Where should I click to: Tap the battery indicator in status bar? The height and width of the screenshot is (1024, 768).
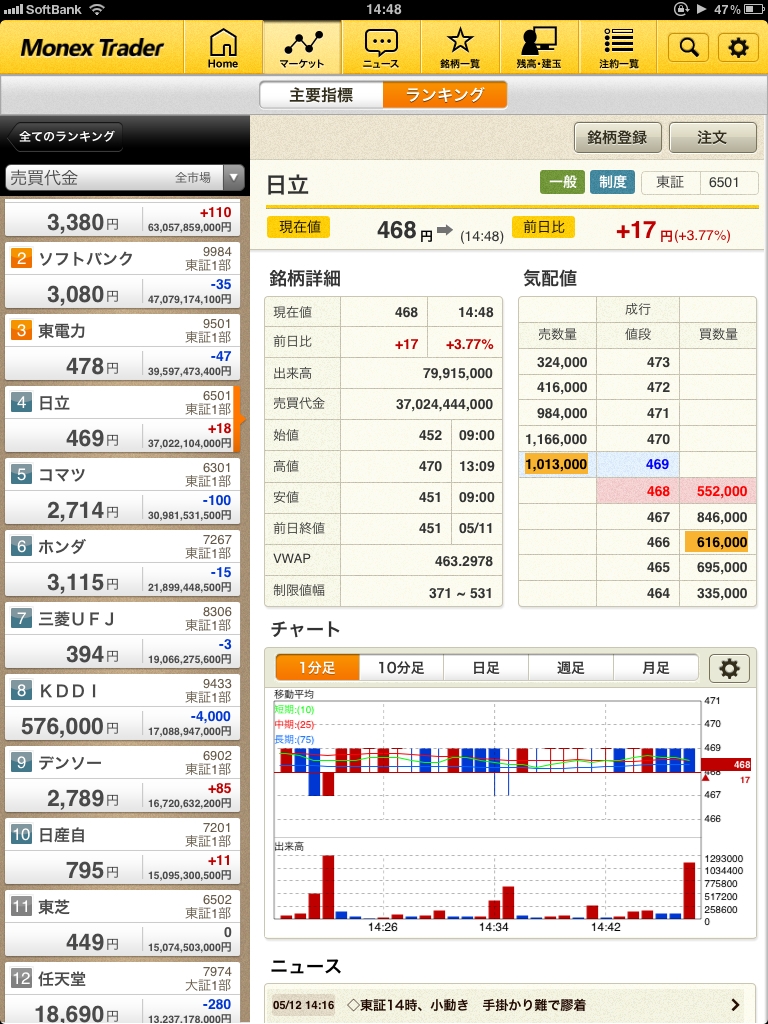click(753, 10)
